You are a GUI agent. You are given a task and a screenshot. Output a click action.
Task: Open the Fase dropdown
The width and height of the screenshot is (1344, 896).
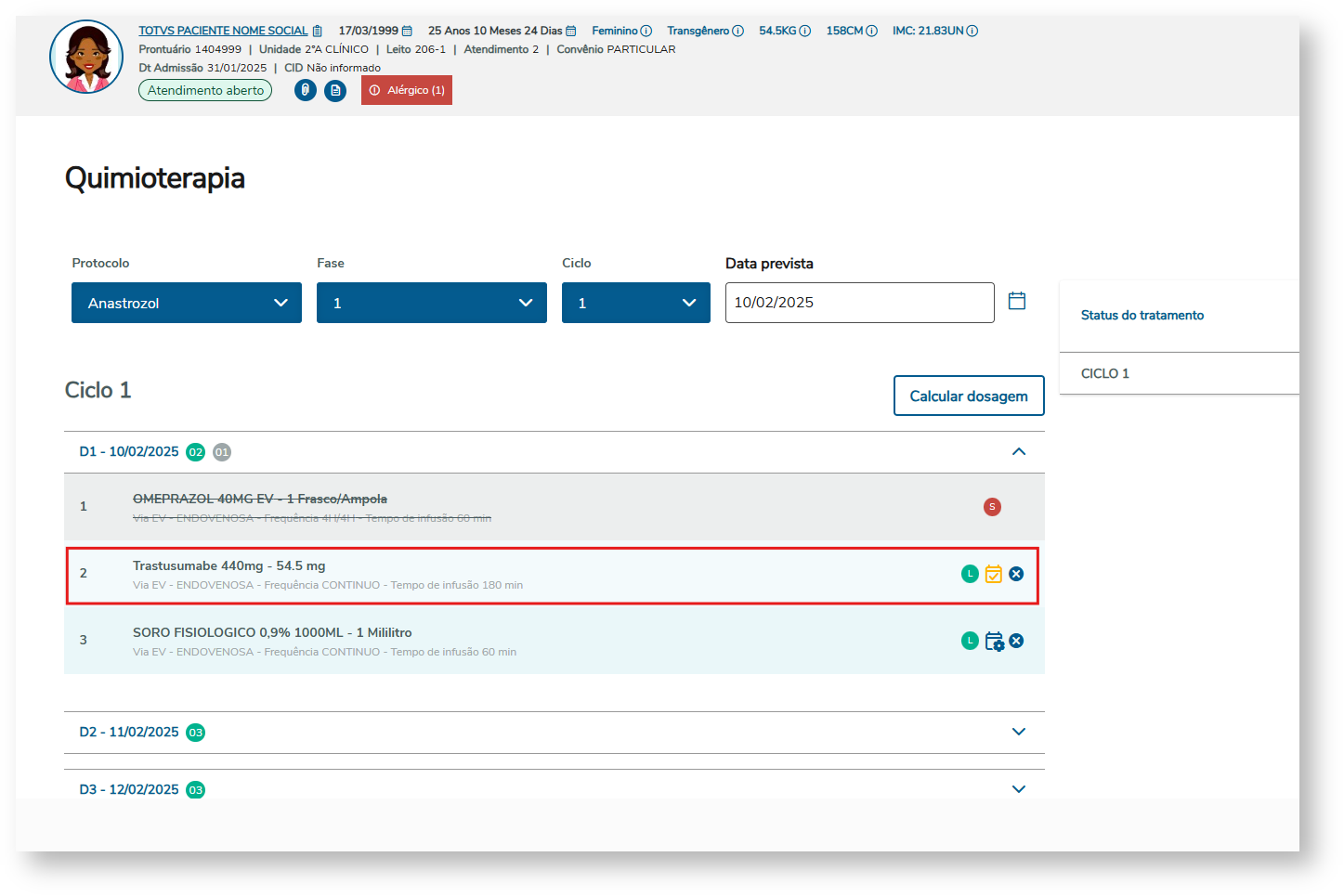tap(432, 303)
